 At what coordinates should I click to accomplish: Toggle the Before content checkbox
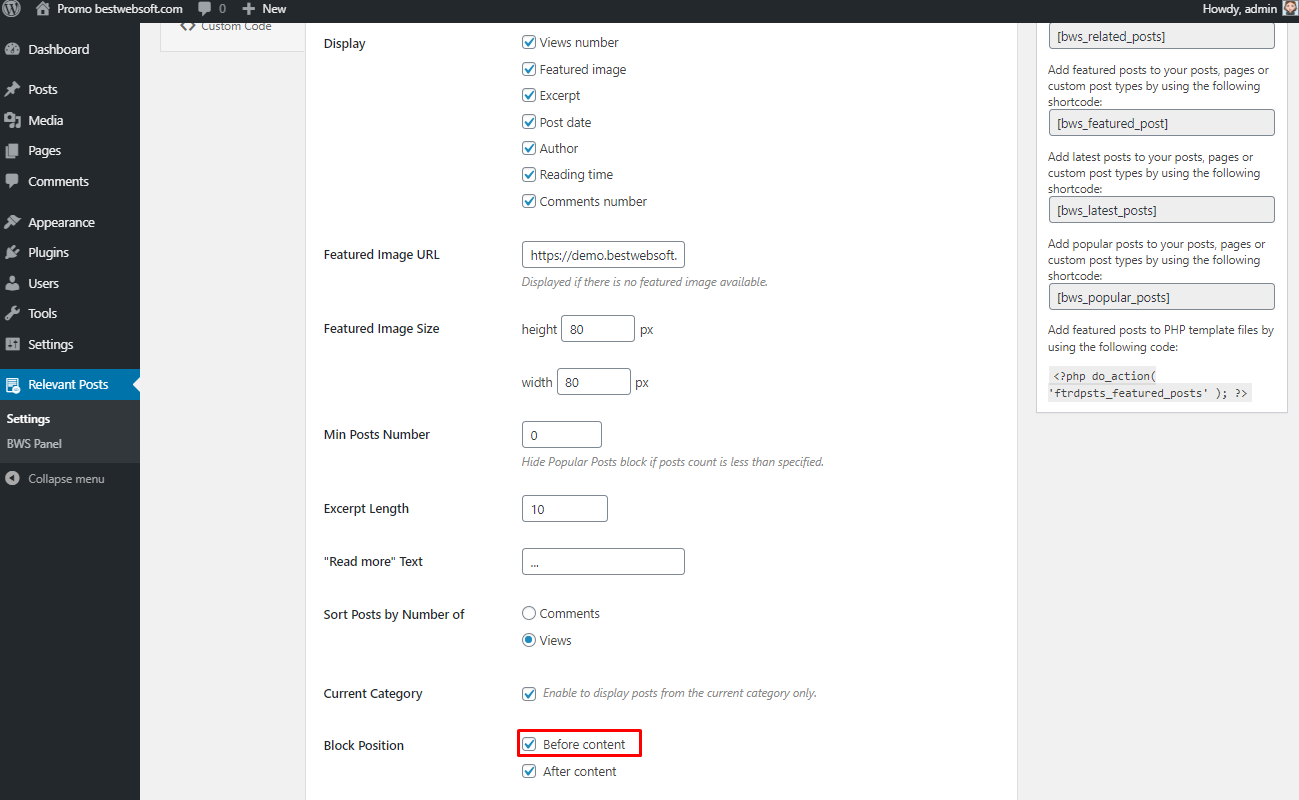coord(530,744)
